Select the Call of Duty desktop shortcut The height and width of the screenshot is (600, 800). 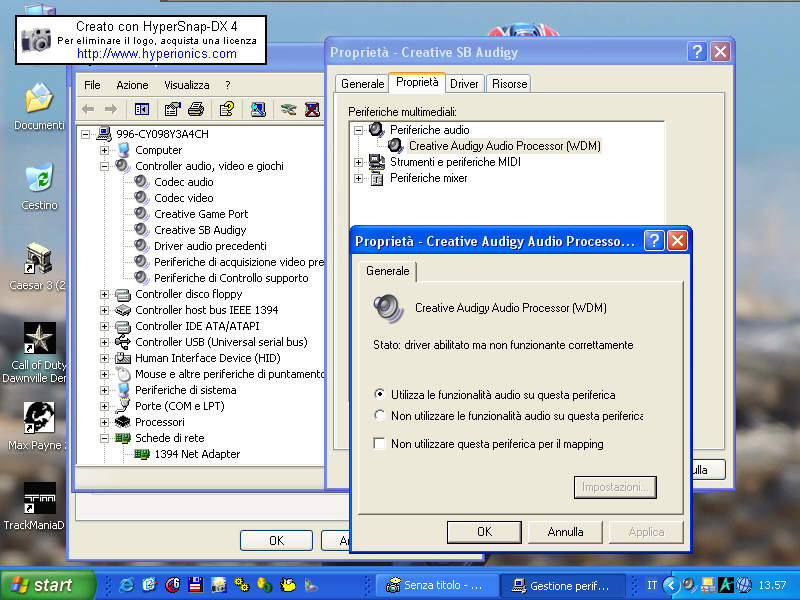tap(40, 338)
